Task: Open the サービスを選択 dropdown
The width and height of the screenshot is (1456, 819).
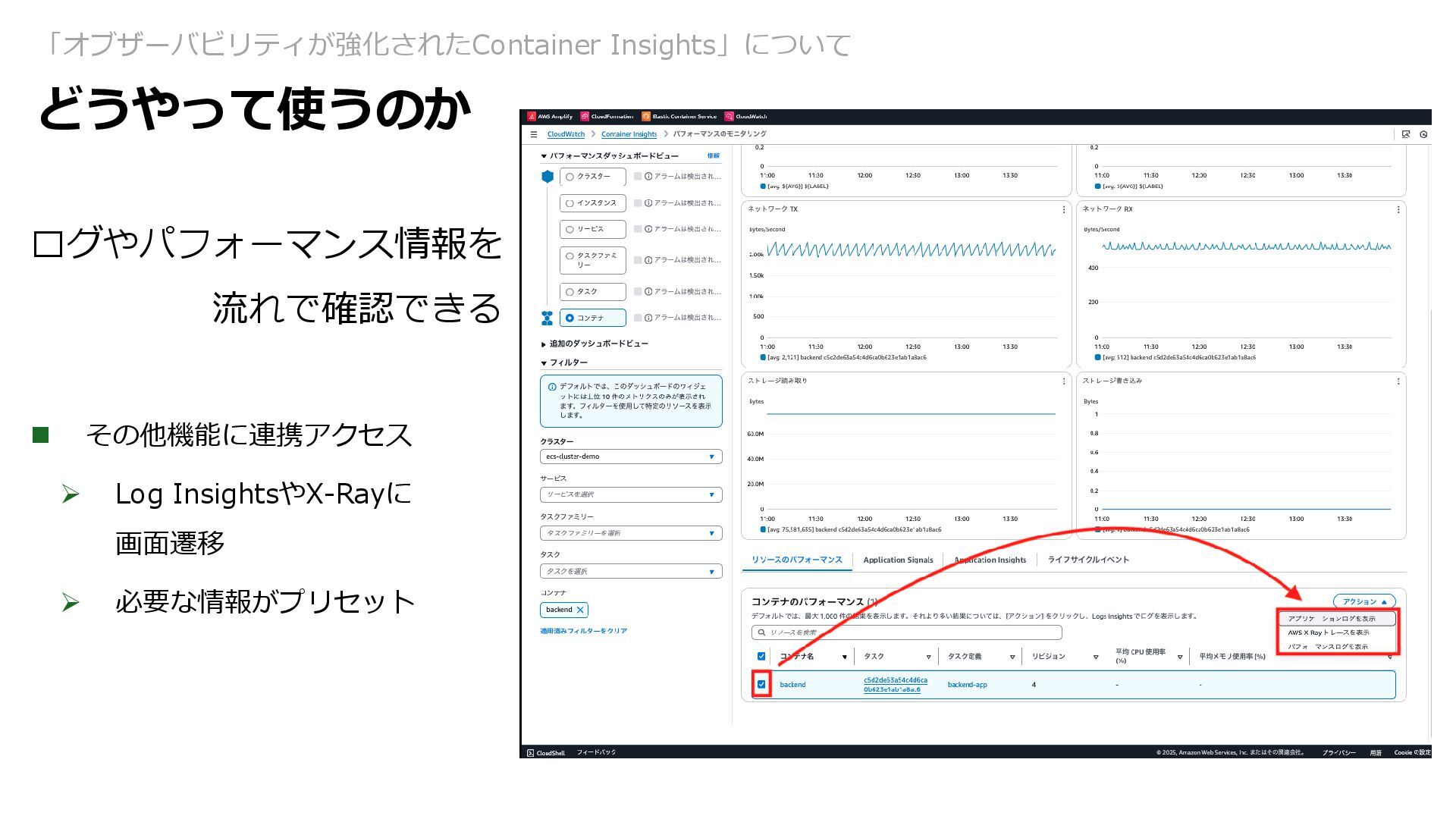Action: [631, 494]
